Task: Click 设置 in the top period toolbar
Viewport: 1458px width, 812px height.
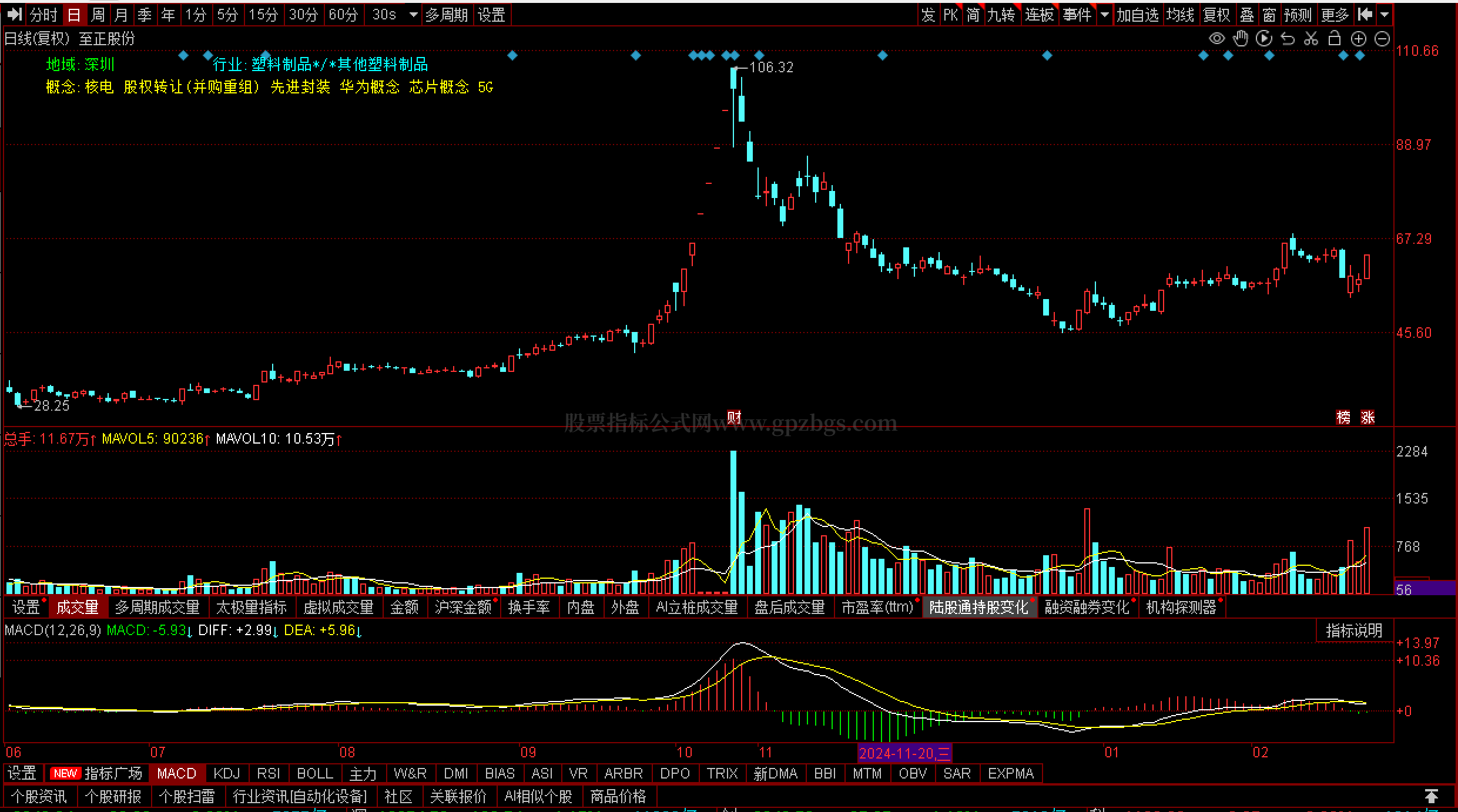Action: [491, 15]
